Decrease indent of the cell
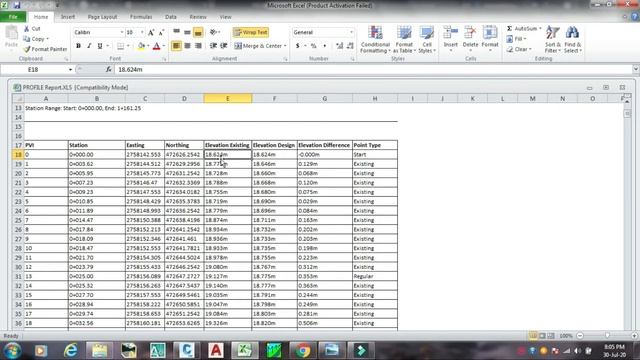640x360 pixels. pyautogui.click(x=213, y=46)
